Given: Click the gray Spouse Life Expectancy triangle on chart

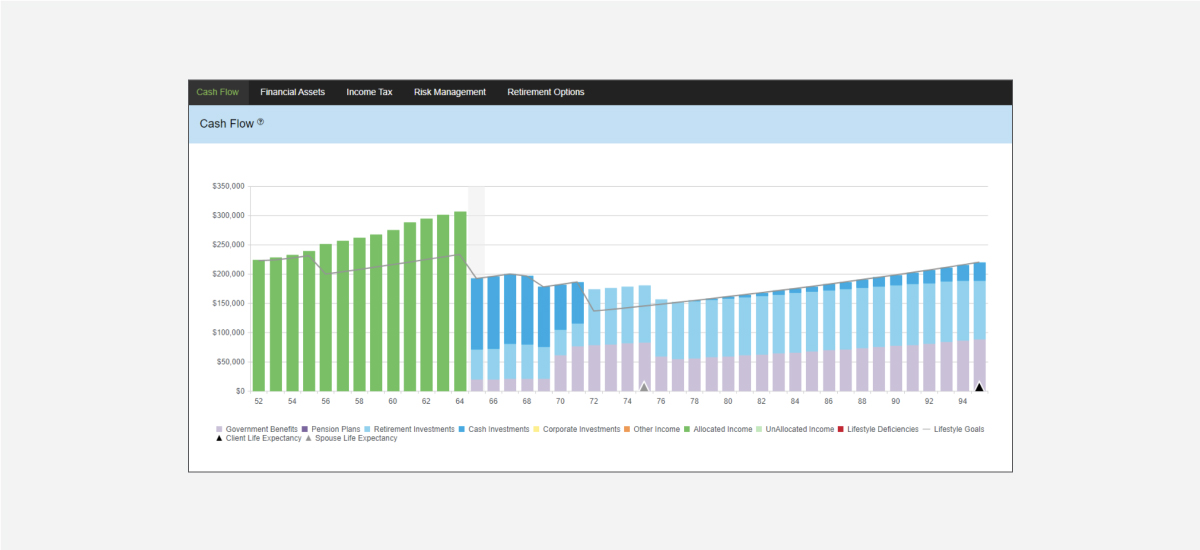Looking at the screenshot, I should click(x=644, y=387).
